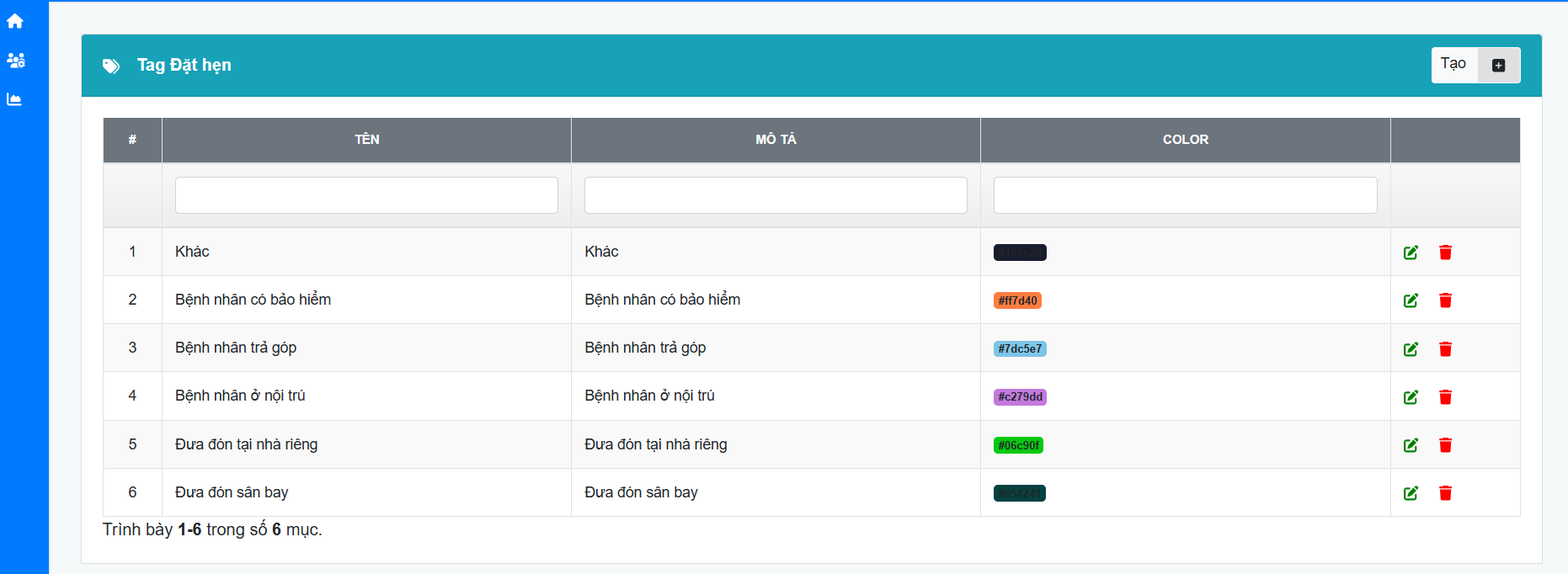1568x574 pixels.
Task: Click the purple #c279dd color badge
Action: click(x=1020, y=397)
